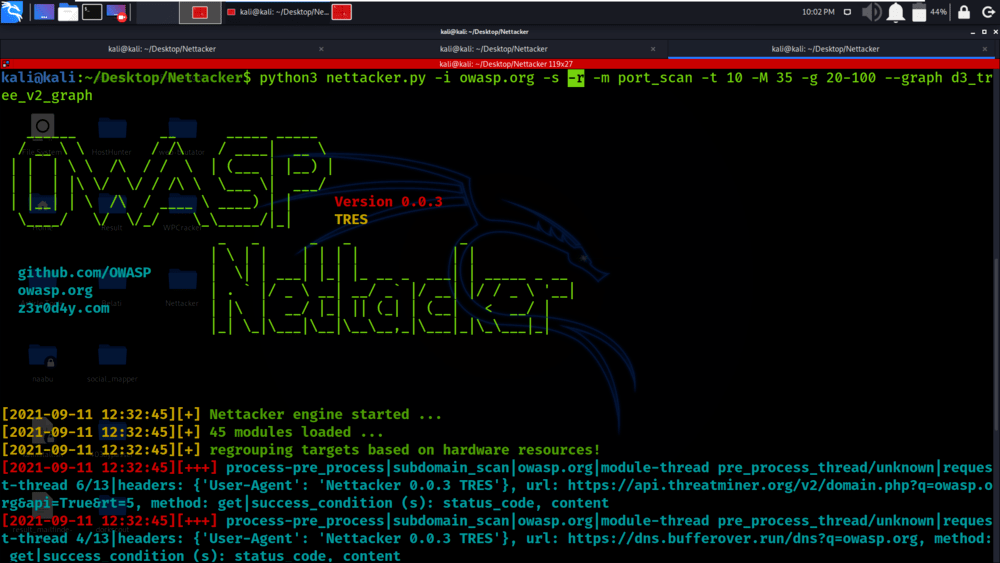The width and height of the screenshot is (1000, 563).
Task: Click the red pane title 119x27 bar
Action: 506,64
